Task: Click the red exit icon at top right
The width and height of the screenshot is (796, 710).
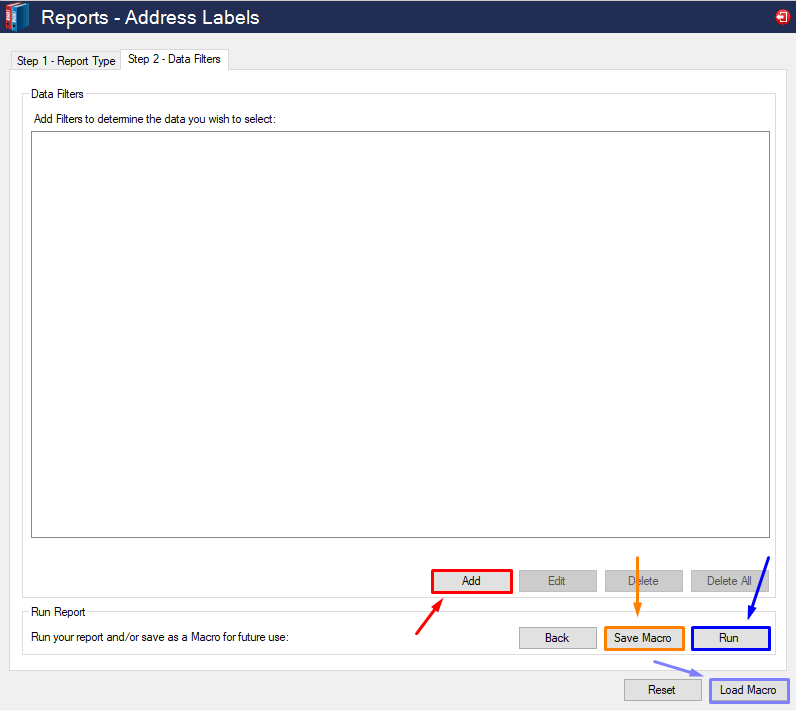Action: coord(781,17)
